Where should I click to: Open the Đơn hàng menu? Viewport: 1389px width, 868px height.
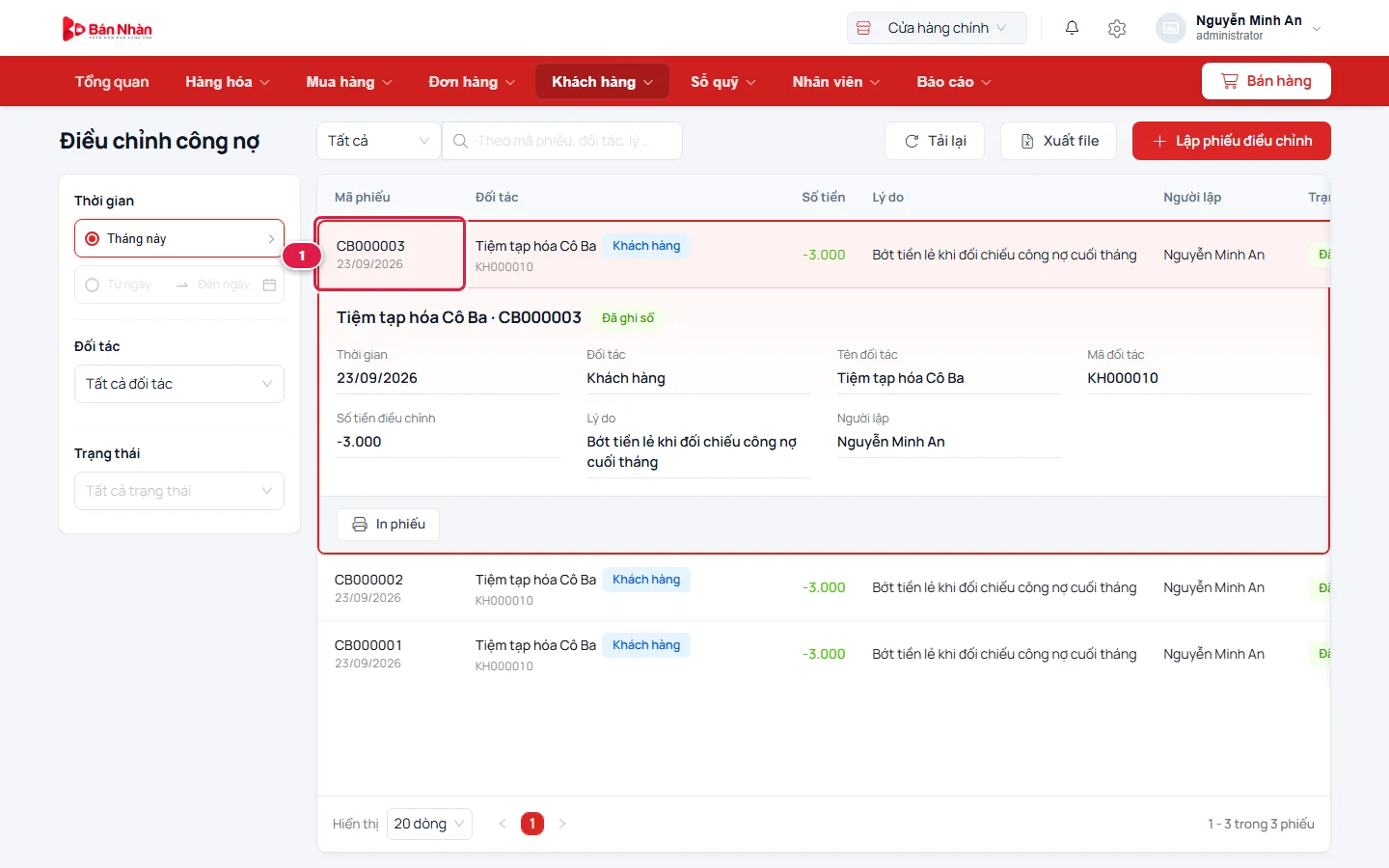(x=472, y=82)
